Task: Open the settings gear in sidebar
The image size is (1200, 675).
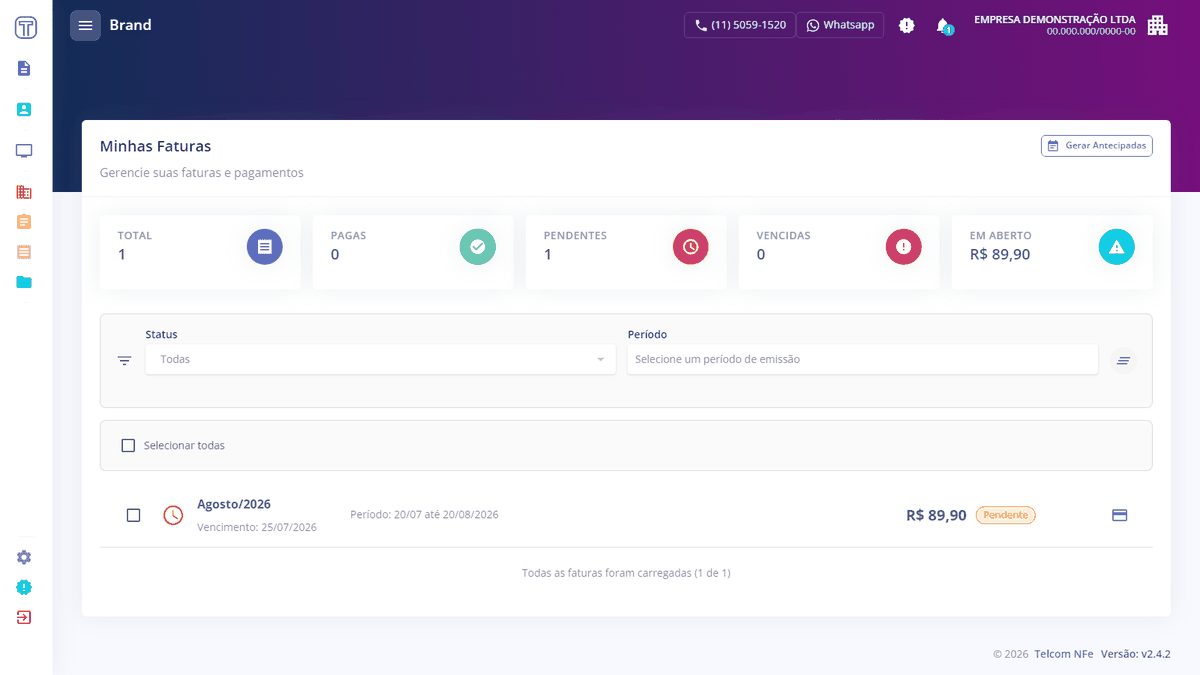Action: [x=24, y=557]
